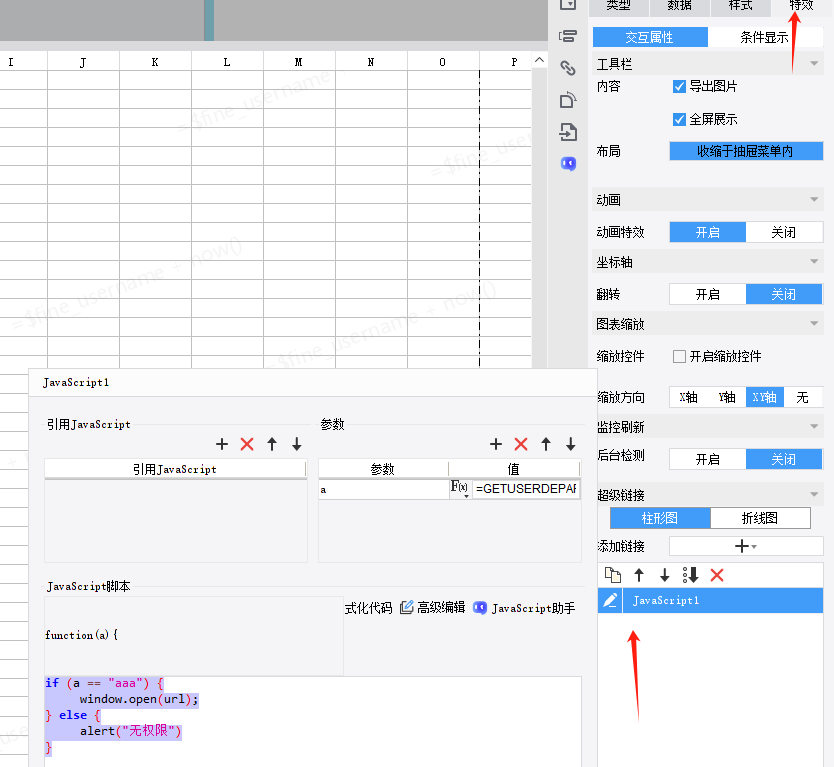Viewport: 834px width, 767px height.
Task: Move parameter down in the list
Action: (x=571, y=444)
